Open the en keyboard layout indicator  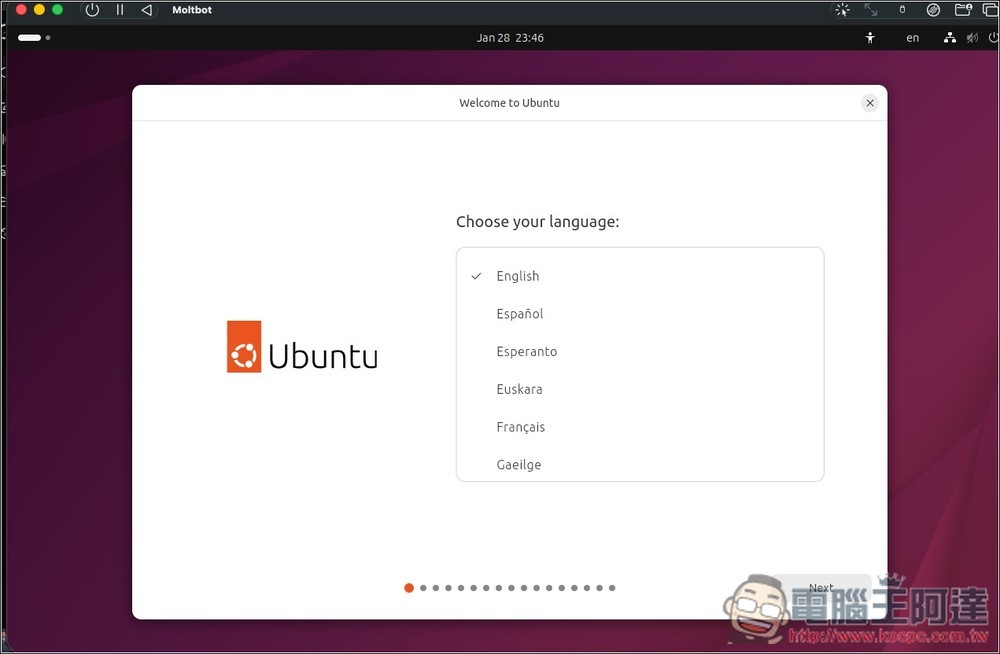tap(912, 37)
